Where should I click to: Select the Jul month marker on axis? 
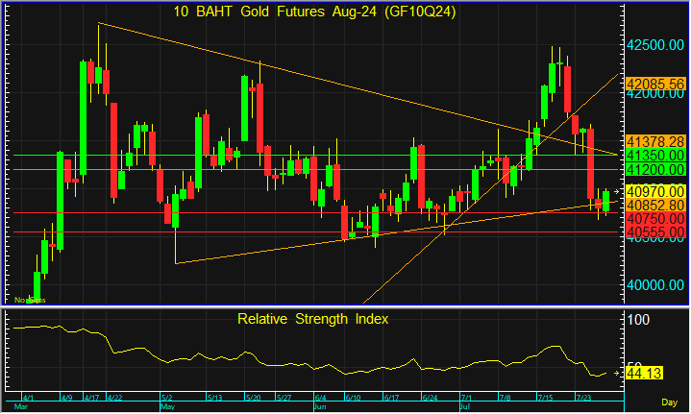pyautogui.click(x=466, y=408)
